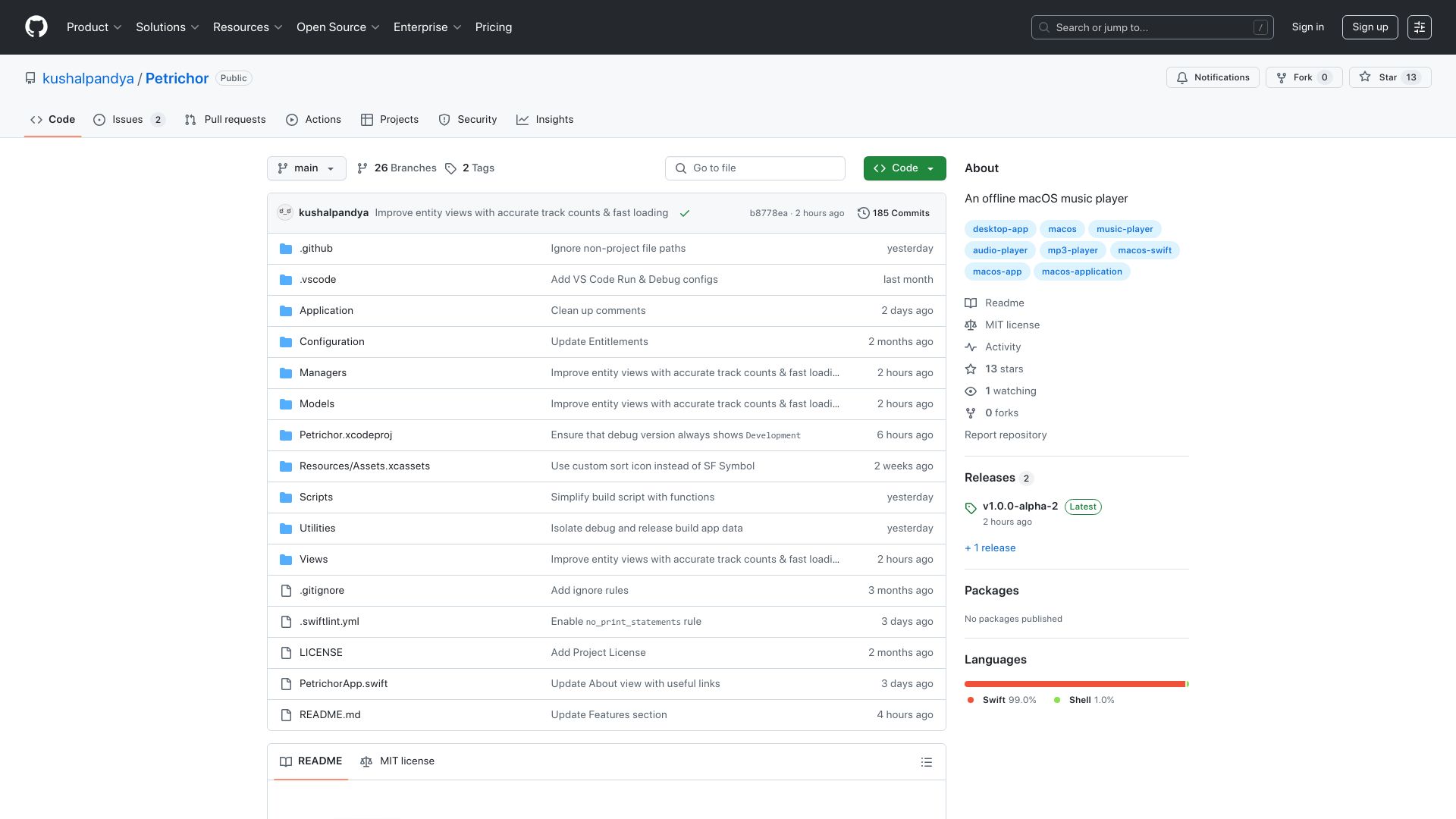Open the appearance settings icon next to Sign up
This screenshot has height=819, width=1456.
tap(1419, 27)
